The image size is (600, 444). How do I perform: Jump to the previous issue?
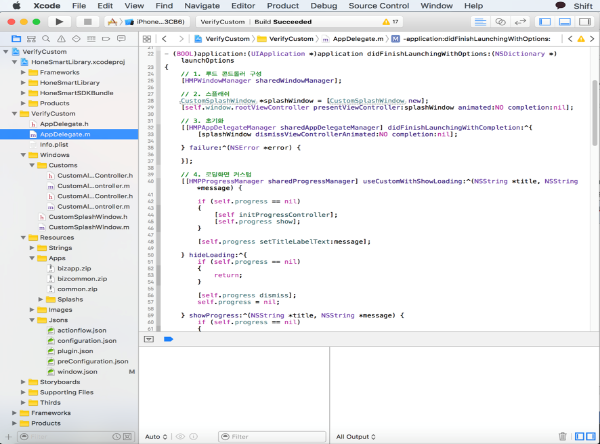tap(570, 39)
